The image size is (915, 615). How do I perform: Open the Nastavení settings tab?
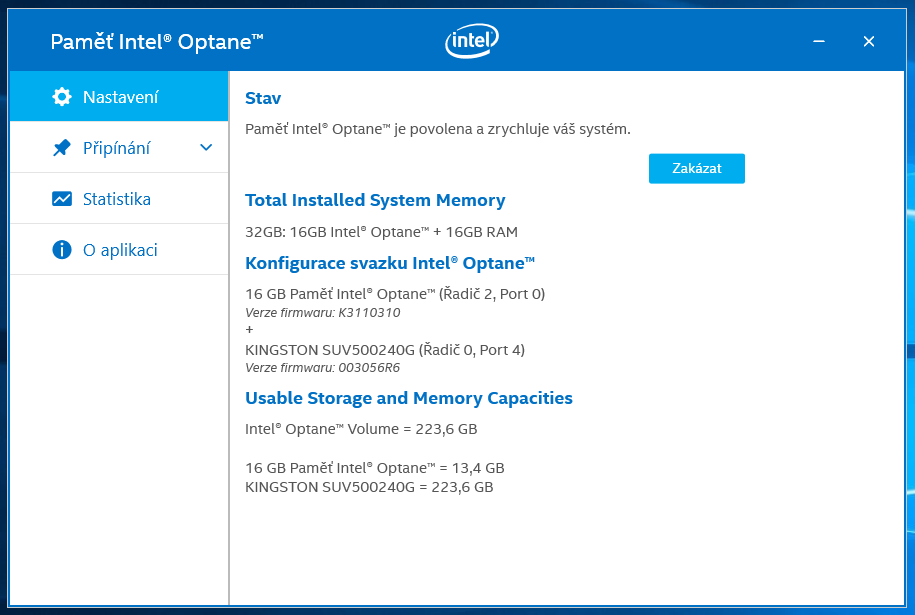pyautogui.click(x=121, y=97)
